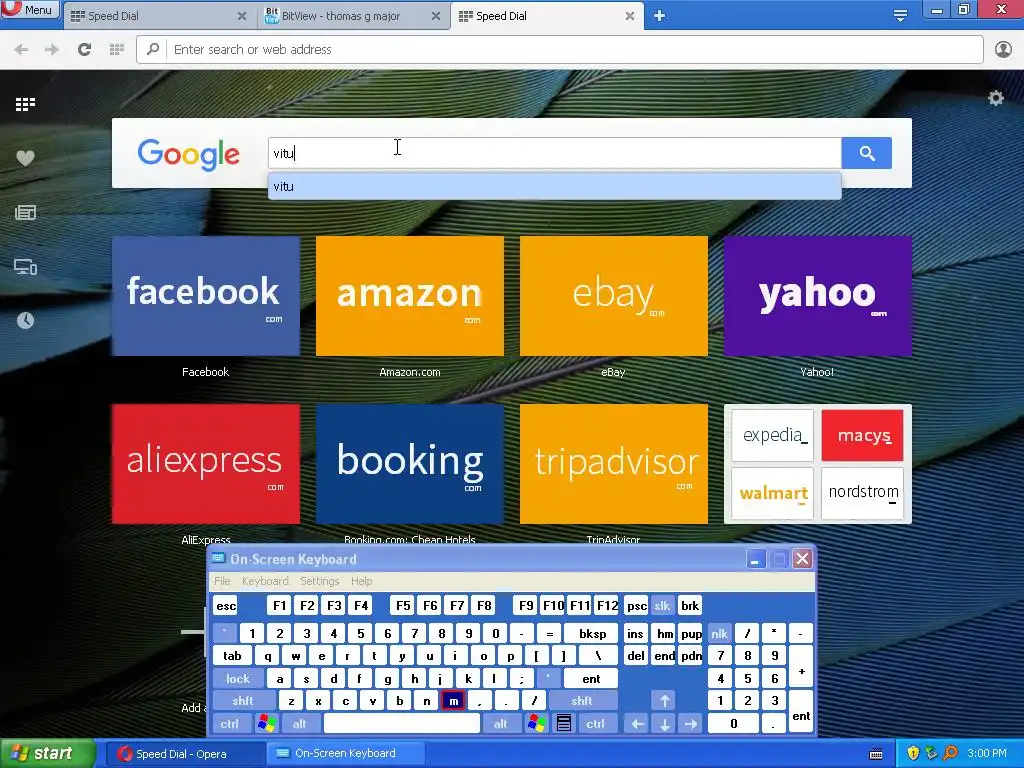Toggle the lock (caps lock) key
The width and height of the screenshot is (1024, 768).
238,679
